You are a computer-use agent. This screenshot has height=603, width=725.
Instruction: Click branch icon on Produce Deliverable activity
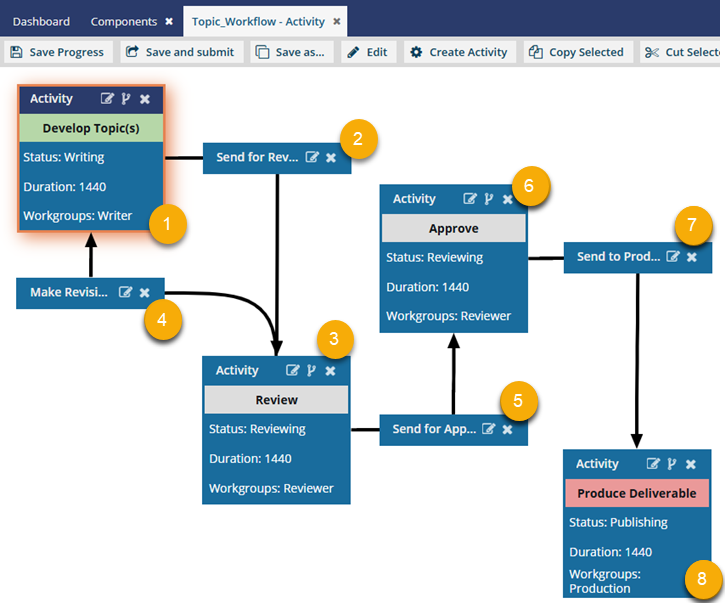coord(672,464)
